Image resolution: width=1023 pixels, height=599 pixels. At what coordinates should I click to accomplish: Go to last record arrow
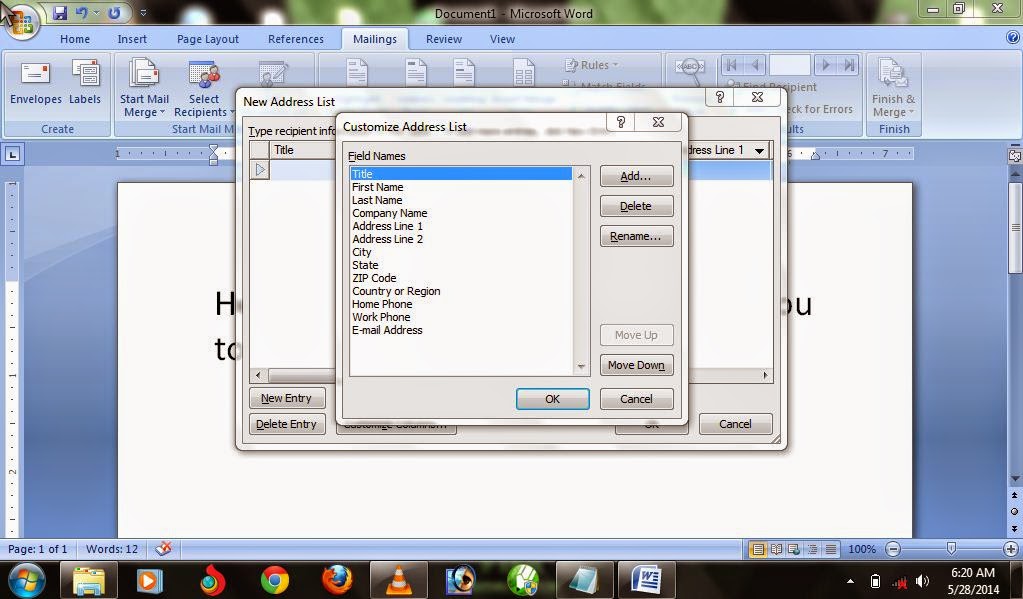pyautogui.click(x=848, y=65)
